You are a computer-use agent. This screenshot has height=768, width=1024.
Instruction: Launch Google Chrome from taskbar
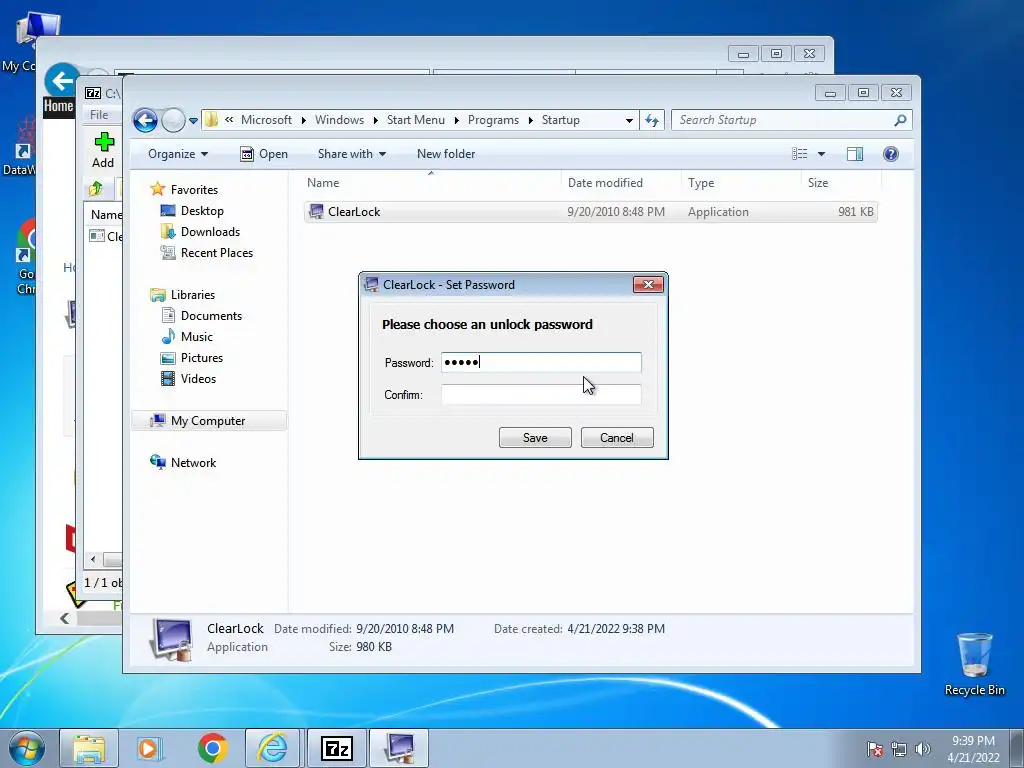point(212,748)
